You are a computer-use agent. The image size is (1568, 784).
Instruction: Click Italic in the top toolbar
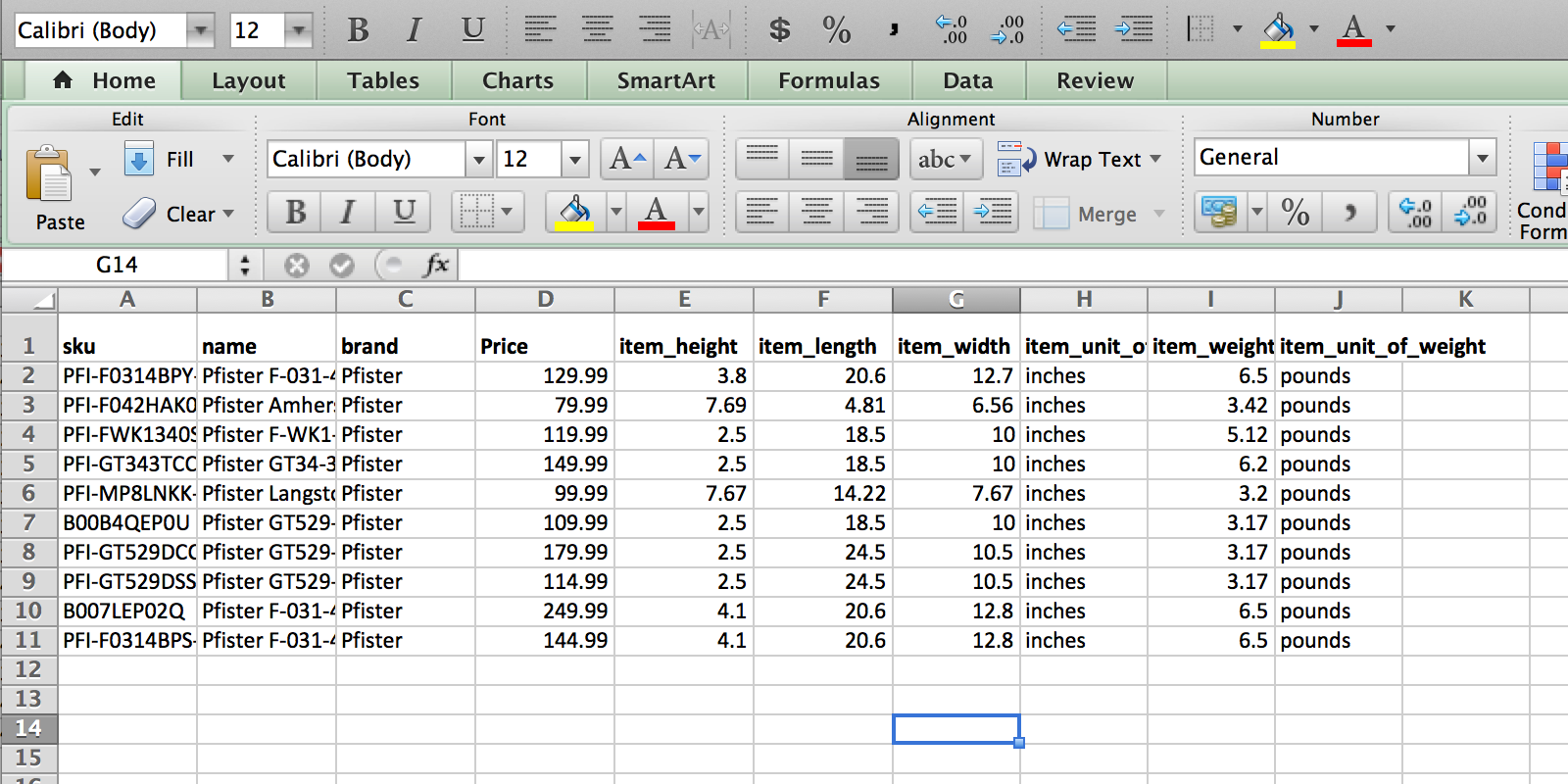click(x=415, y=30)
